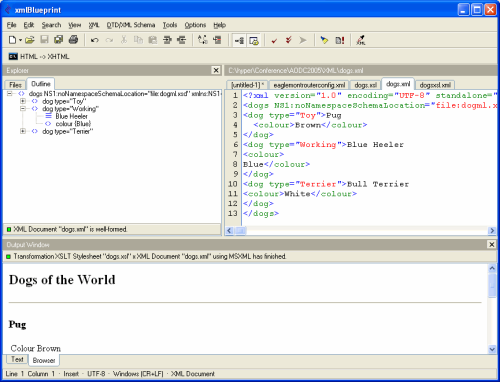The height and width of the screenshot is (382, 500).
Task: Click the blue and yellow transform icon
Action: pyautogui.click(x=324, y=40)
